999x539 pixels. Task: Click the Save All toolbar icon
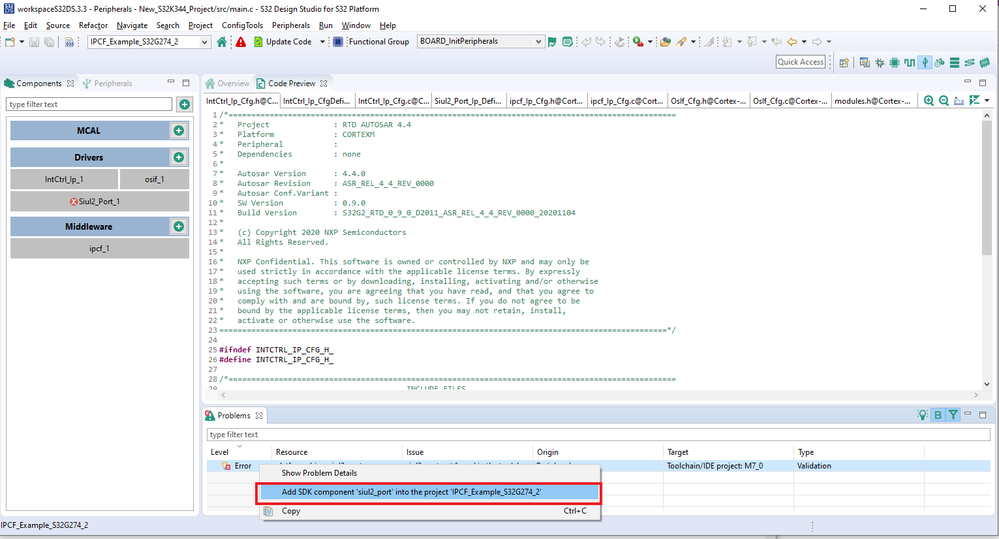(49, 42)
